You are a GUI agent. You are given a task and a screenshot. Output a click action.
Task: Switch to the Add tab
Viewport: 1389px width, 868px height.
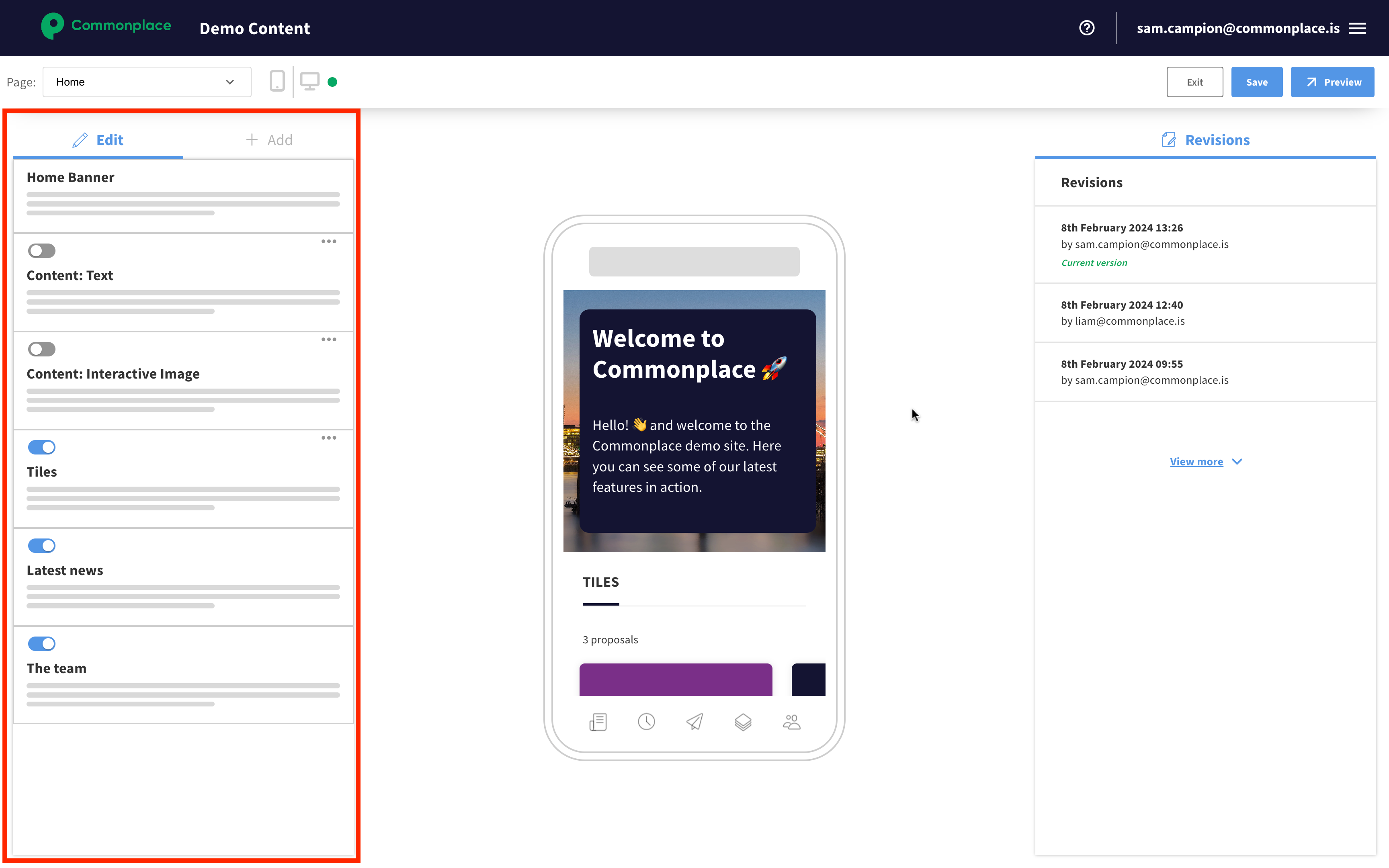[268, 140]
